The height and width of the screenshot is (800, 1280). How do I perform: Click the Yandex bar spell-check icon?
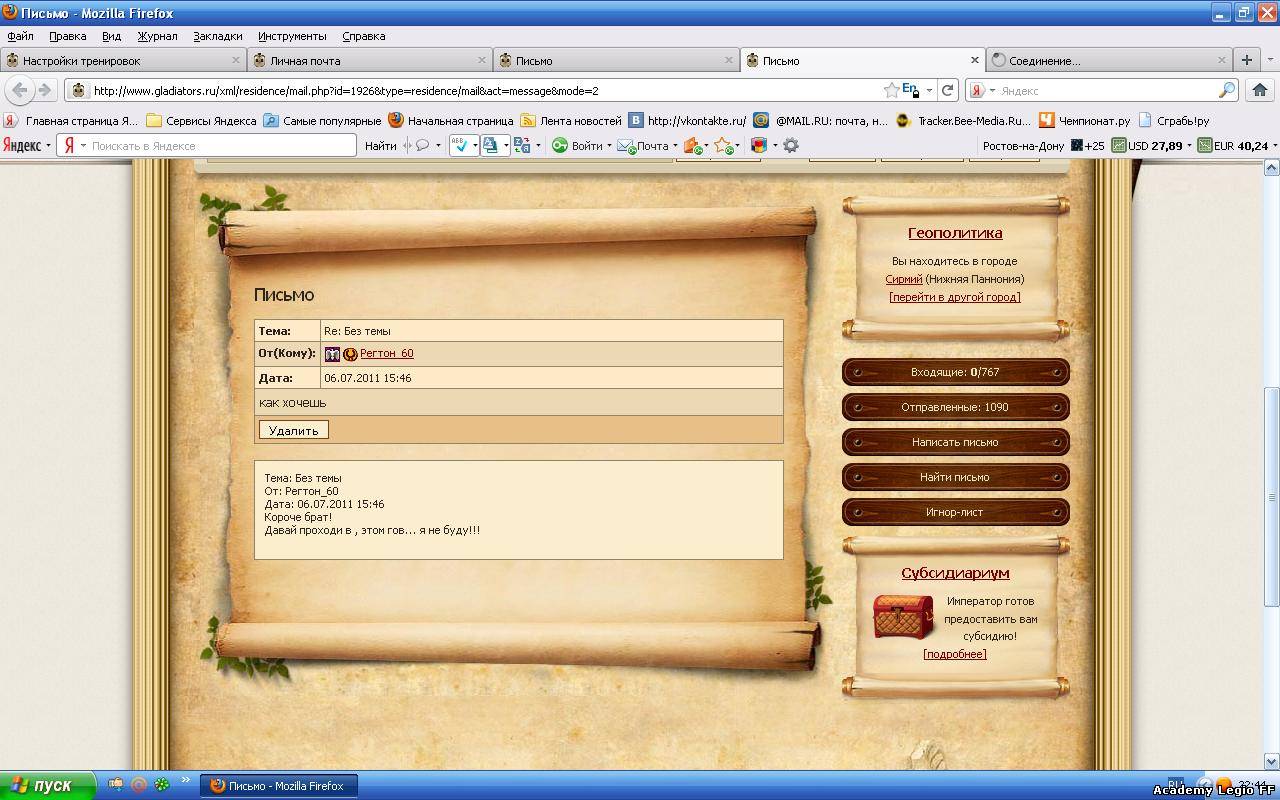tap(459, 145)
